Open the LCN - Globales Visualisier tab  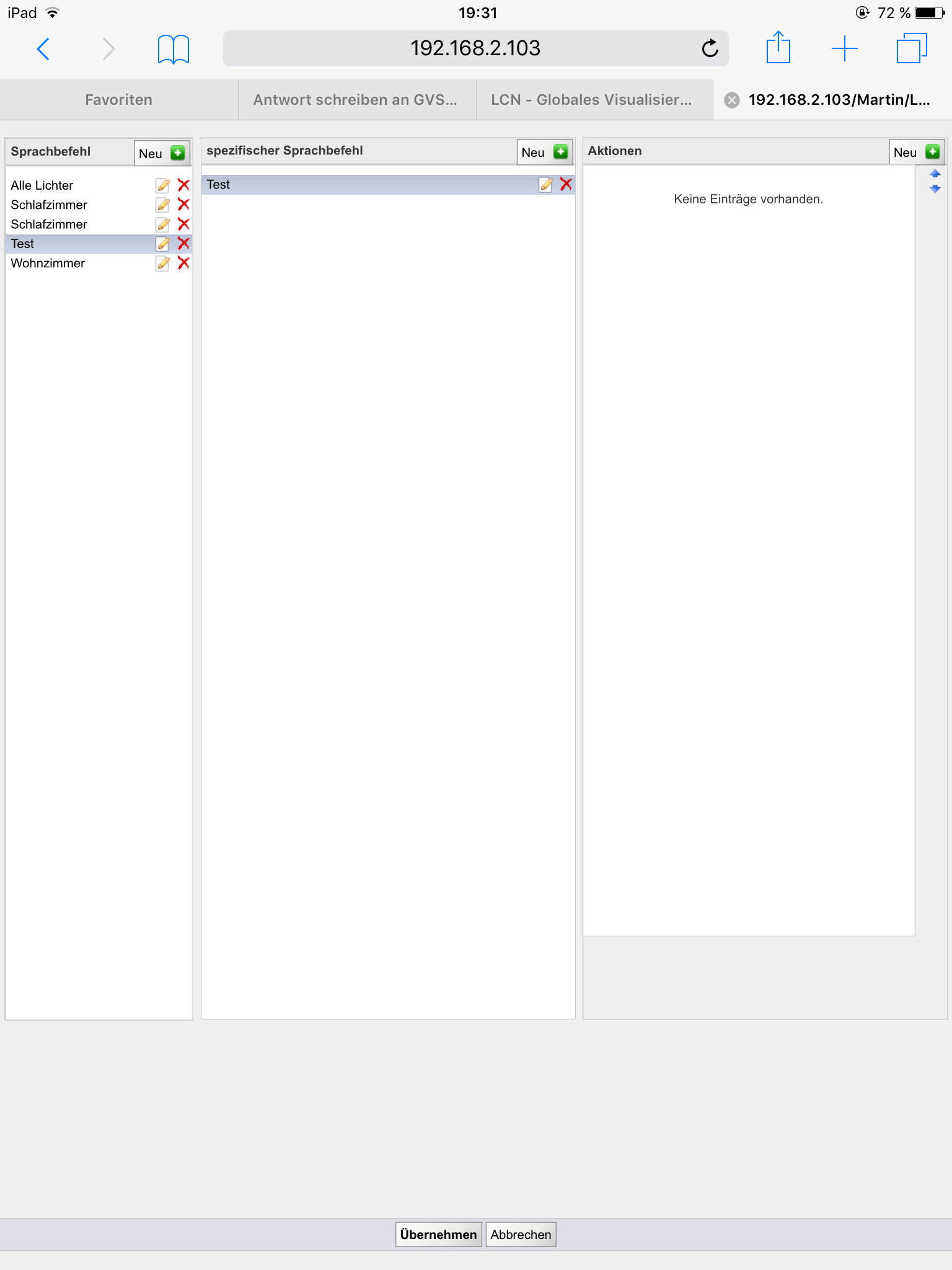tap(591, 100)
